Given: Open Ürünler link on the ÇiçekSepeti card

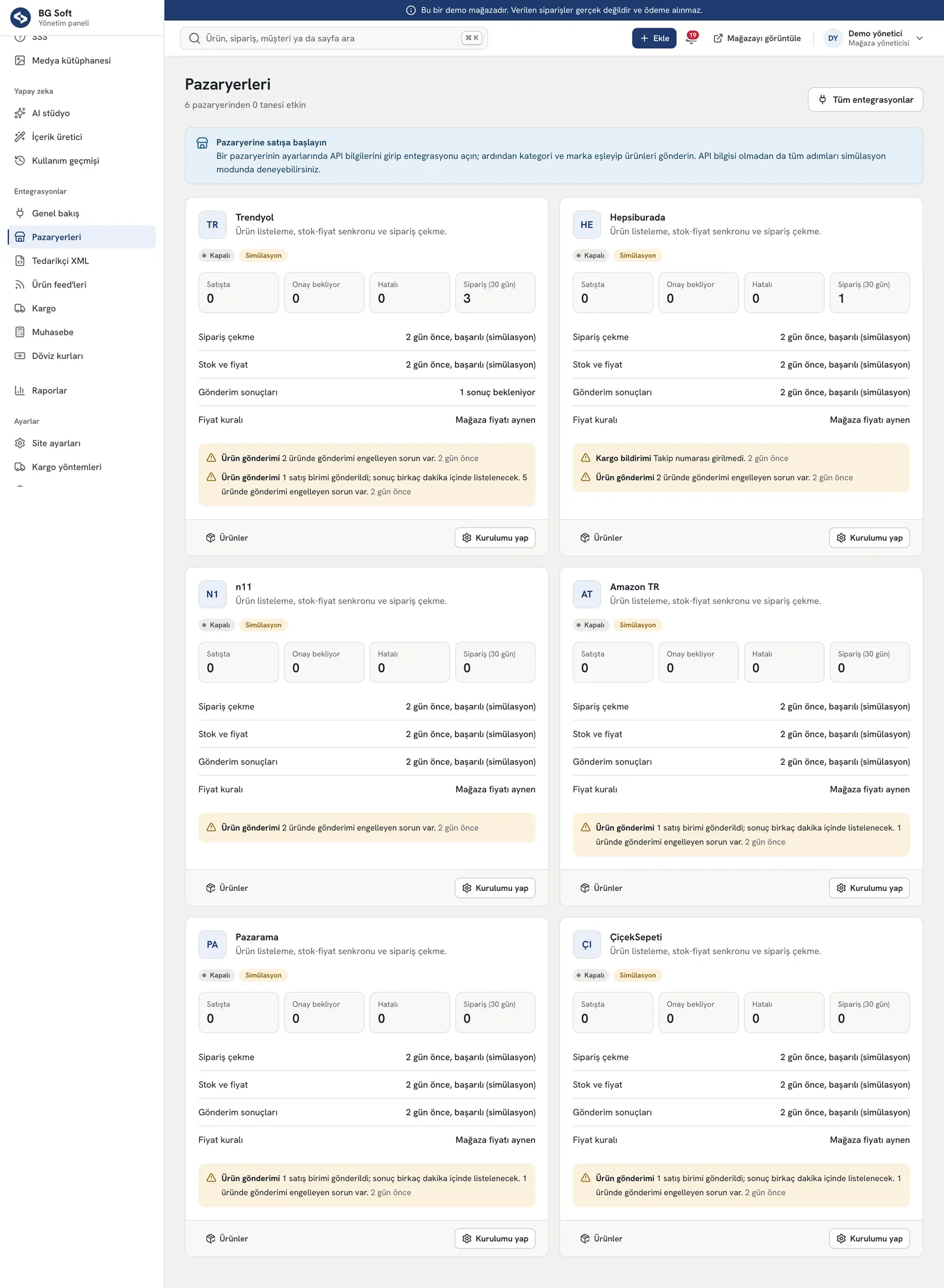Looking at the screenshot, I should (601, 1238).
